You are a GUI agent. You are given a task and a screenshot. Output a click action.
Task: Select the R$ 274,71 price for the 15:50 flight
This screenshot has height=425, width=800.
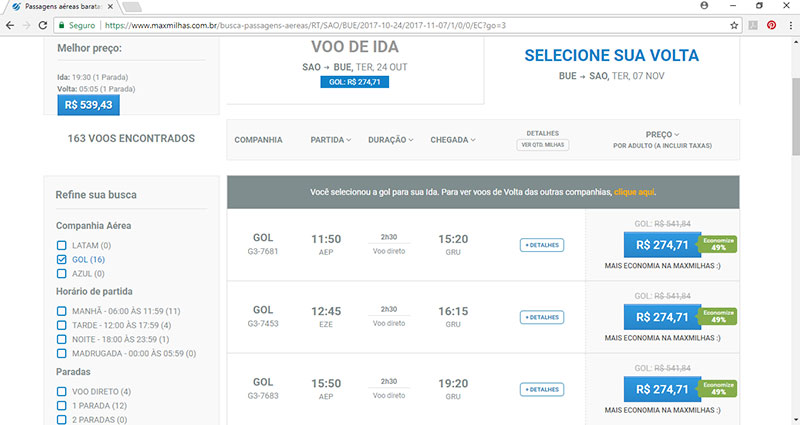pyautogui.click(x=662, y=390)
